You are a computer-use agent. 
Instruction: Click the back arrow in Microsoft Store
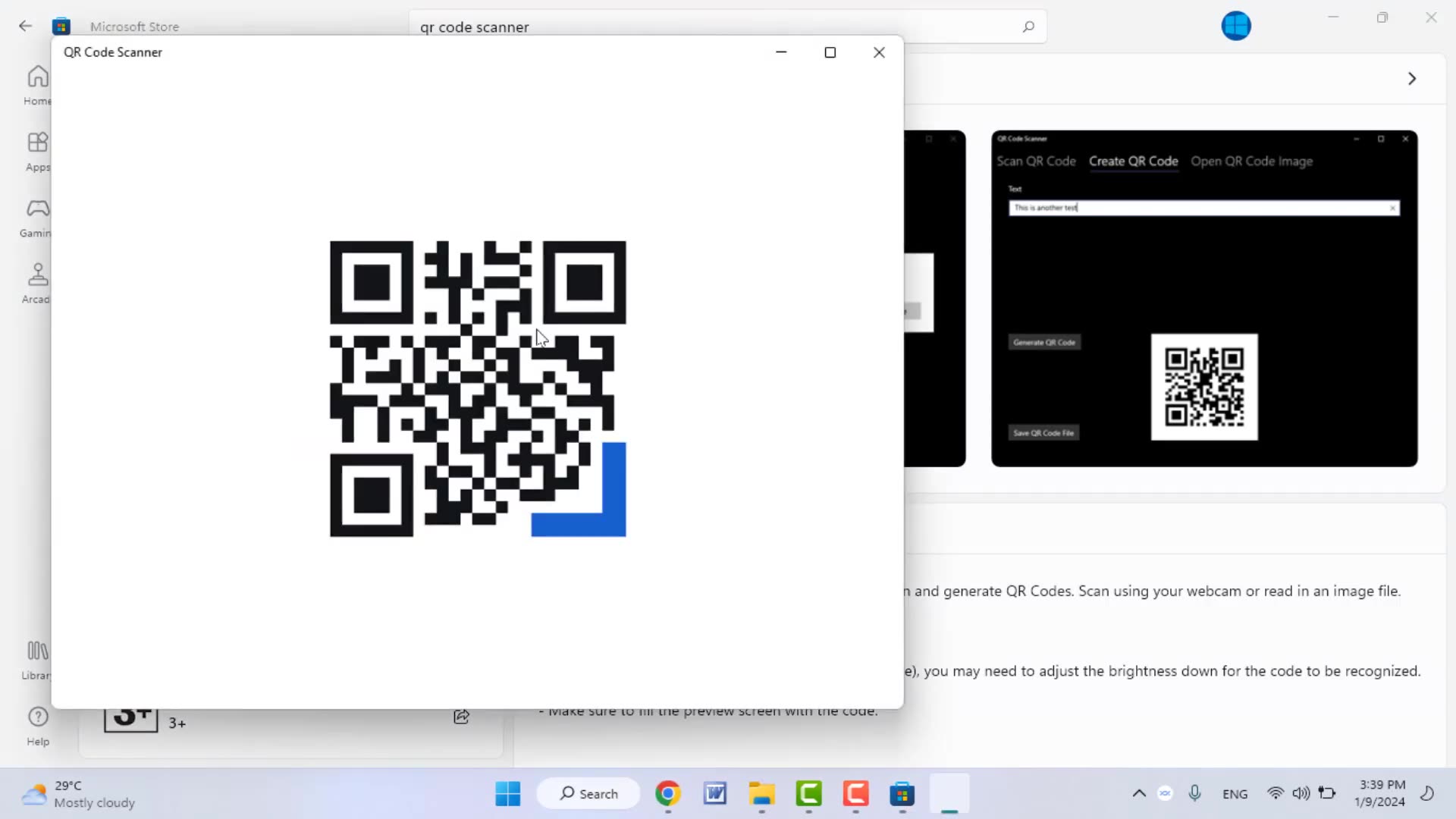point(25,26)
